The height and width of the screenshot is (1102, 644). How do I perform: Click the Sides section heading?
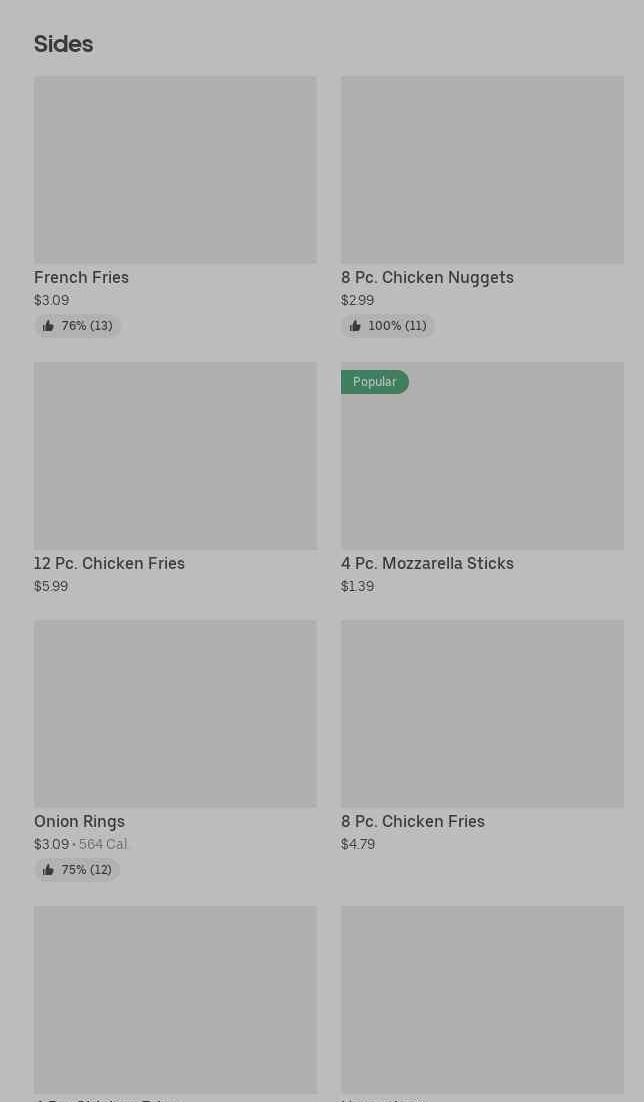(x=64, y=44)
